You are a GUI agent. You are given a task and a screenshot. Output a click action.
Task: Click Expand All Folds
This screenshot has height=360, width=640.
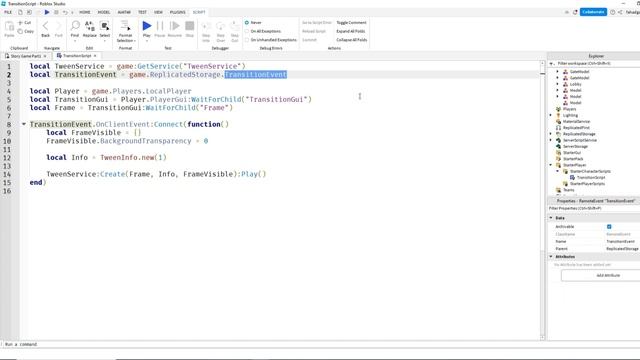351,31
